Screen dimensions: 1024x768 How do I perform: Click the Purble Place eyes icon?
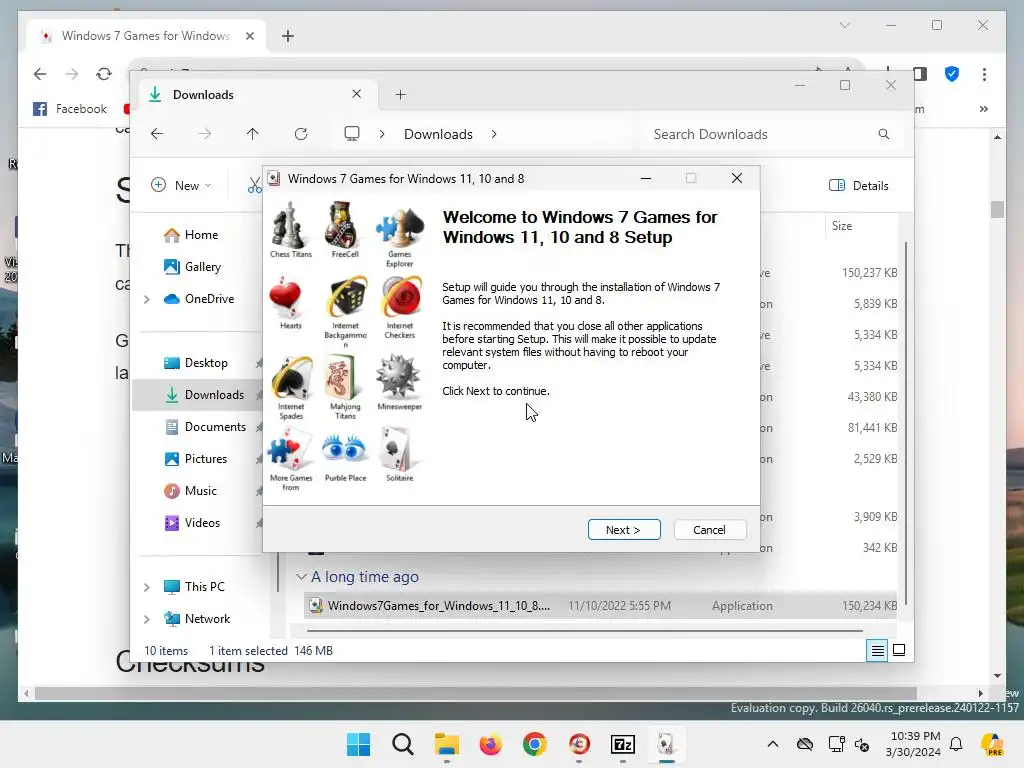pos(344,449)
